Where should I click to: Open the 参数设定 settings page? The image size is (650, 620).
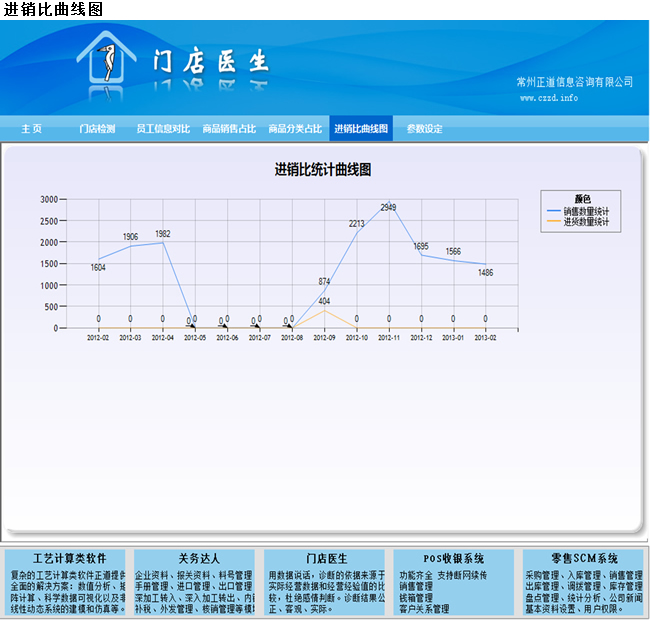pyautogui.click(x=424, y=129)
